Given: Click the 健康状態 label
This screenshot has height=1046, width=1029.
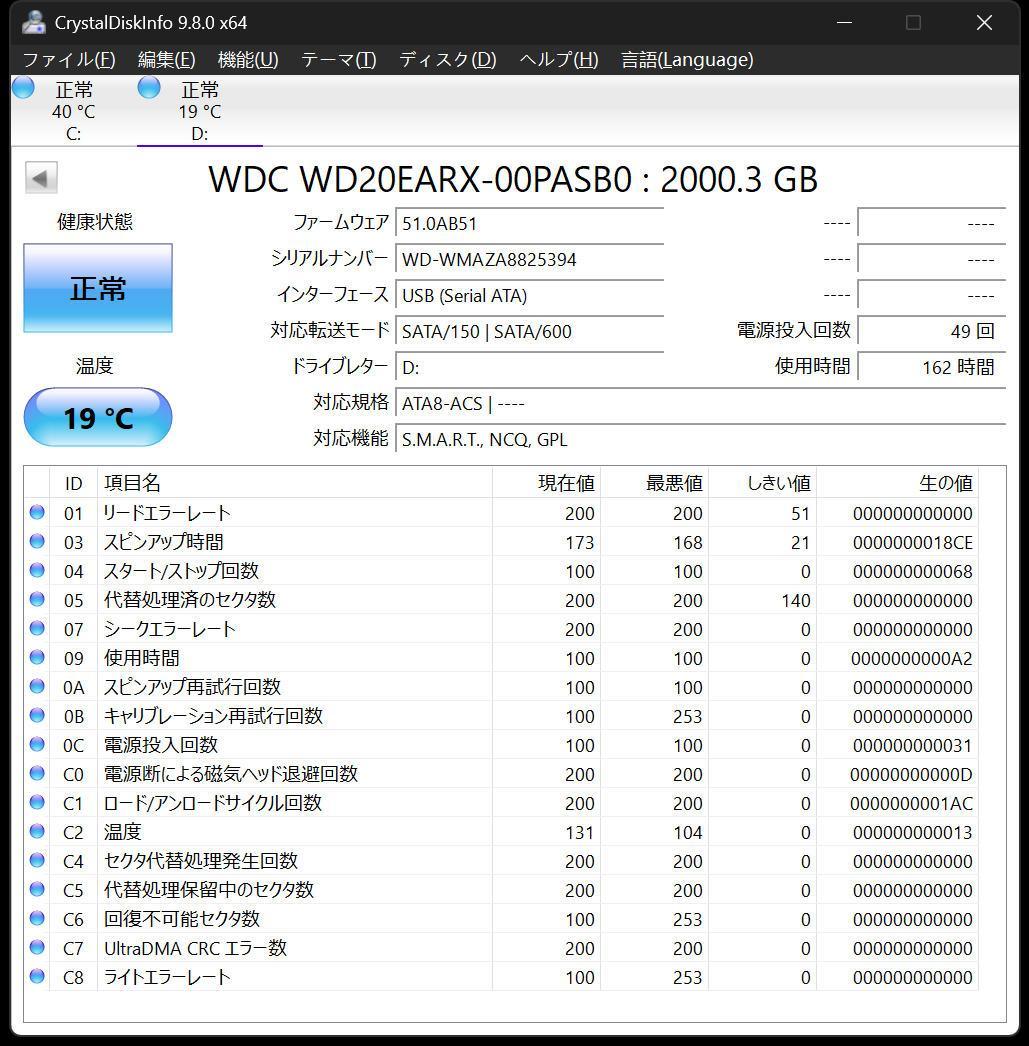Looking at the screenshot, I should click(x=95, y=221).
